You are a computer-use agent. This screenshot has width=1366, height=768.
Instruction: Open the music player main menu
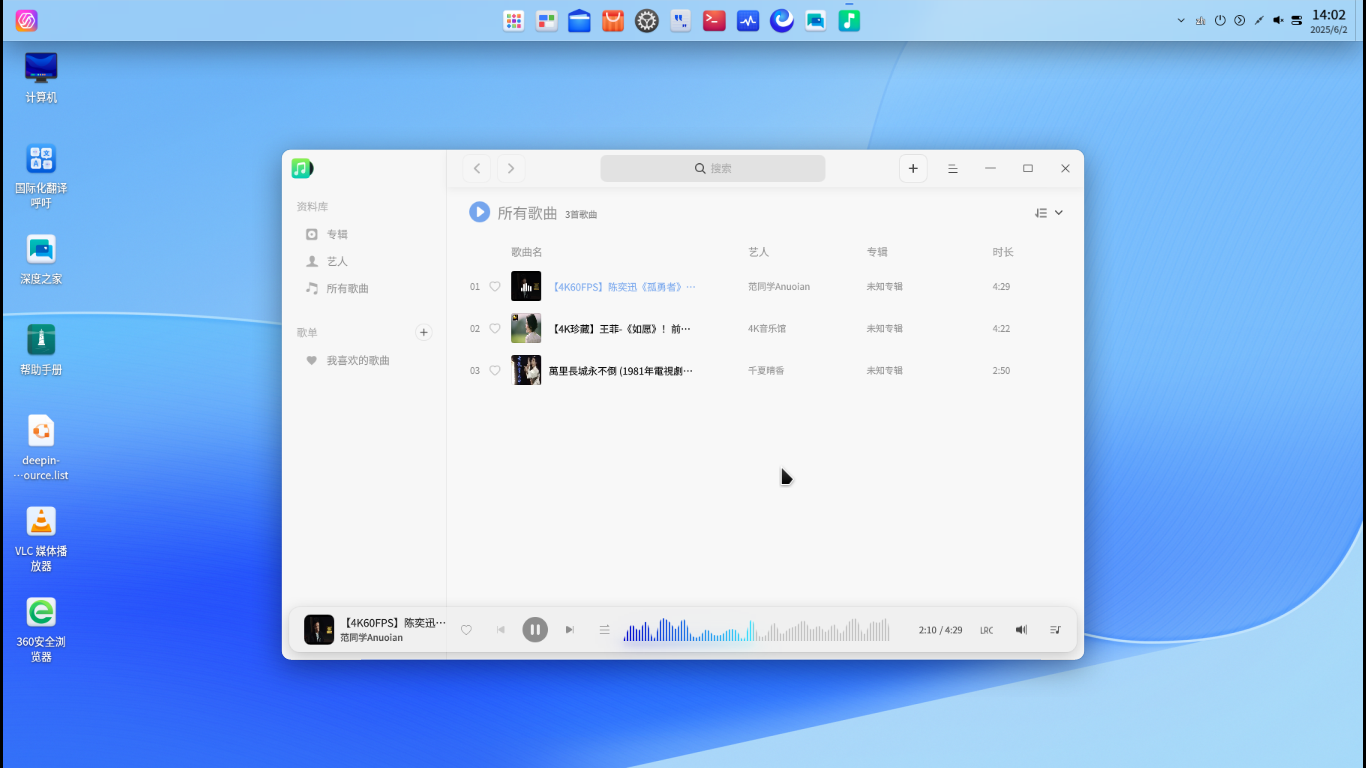[x=953, y=169]
